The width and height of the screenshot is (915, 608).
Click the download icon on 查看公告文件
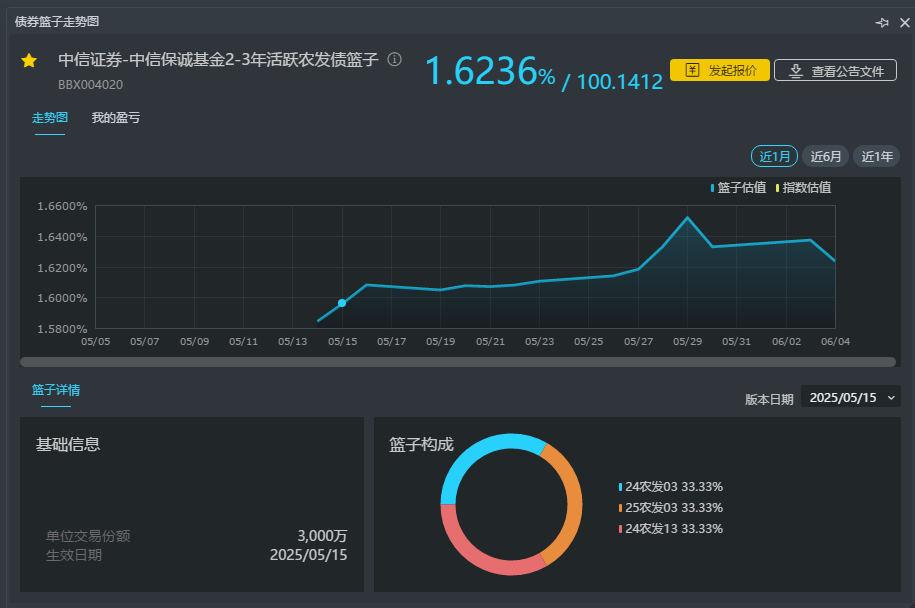pyautogui.click(x=796, y=71)
